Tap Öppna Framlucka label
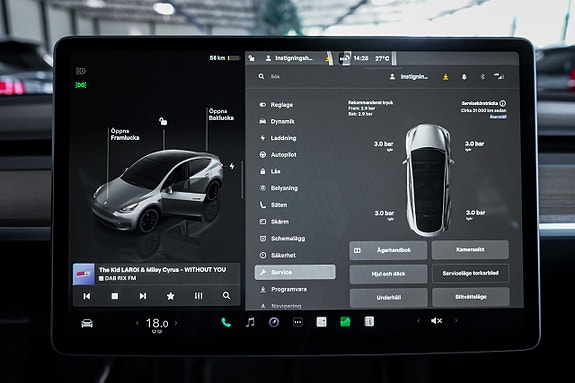575x383 pixels. click(x=125, y=134)
